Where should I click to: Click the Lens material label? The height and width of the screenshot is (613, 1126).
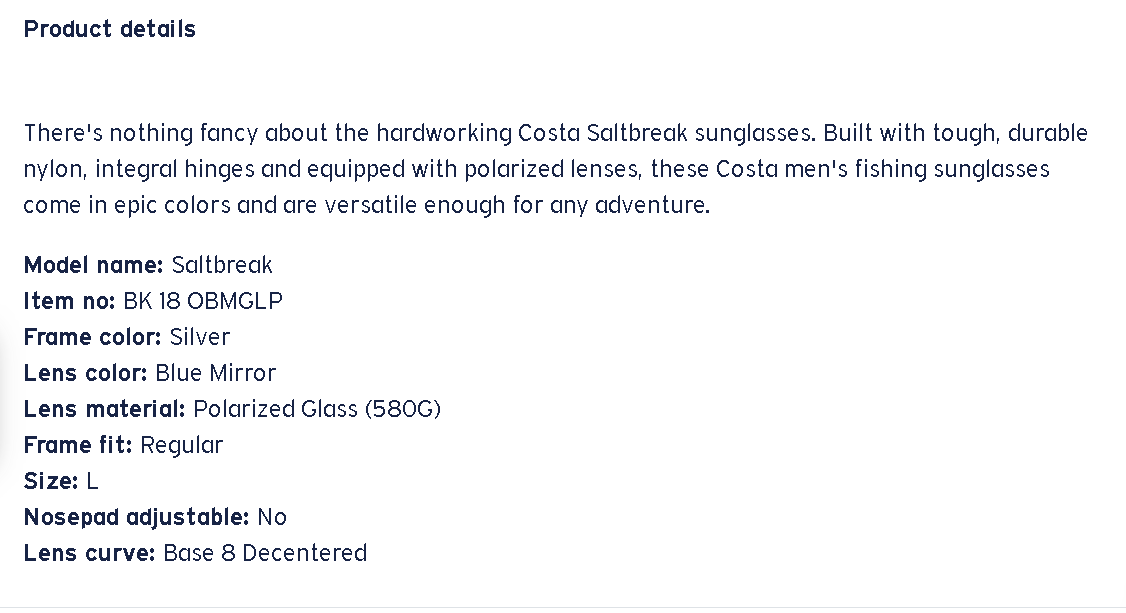[104, 409]
